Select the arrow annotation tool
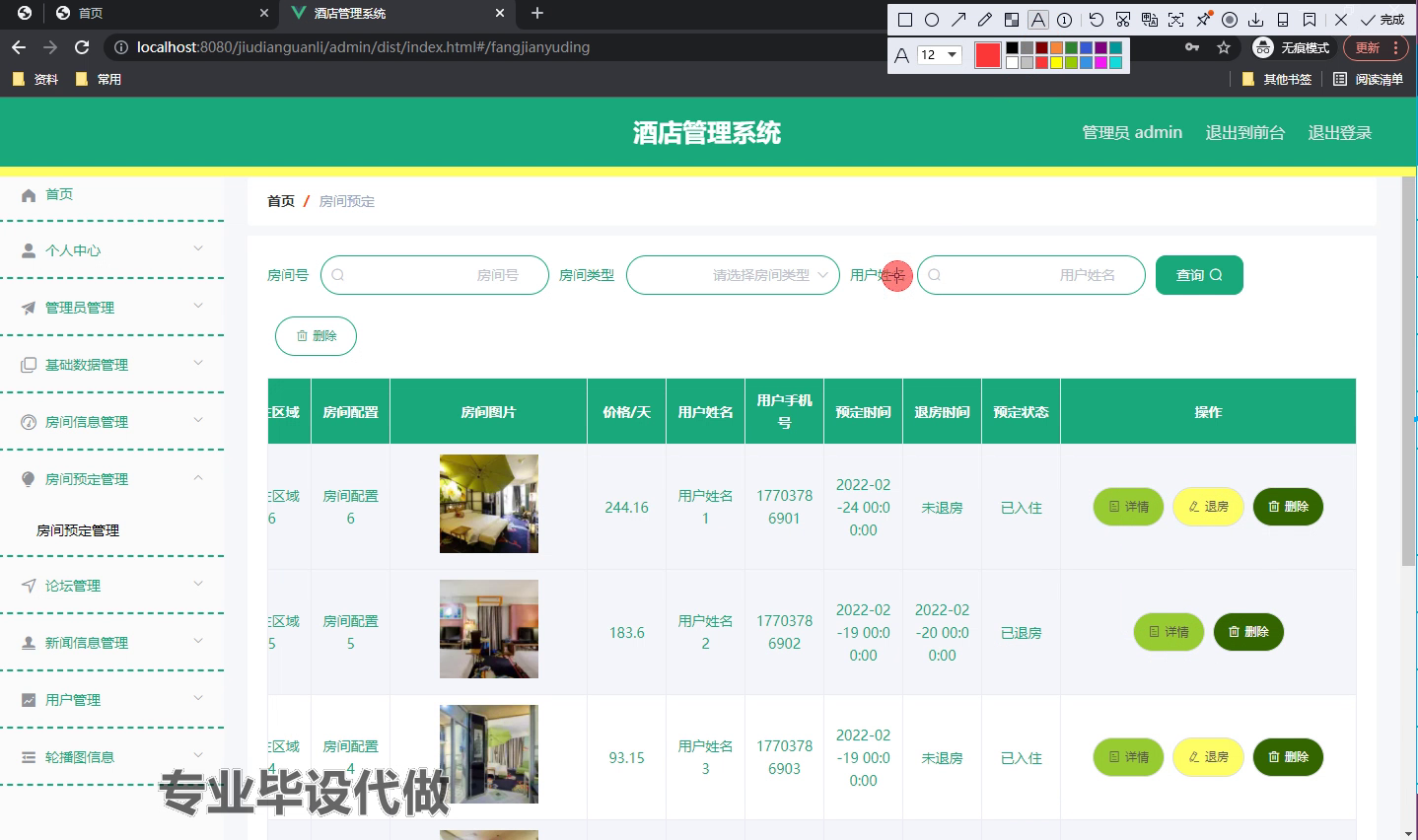Viewport: 1418px width, 840px height. 958,20
